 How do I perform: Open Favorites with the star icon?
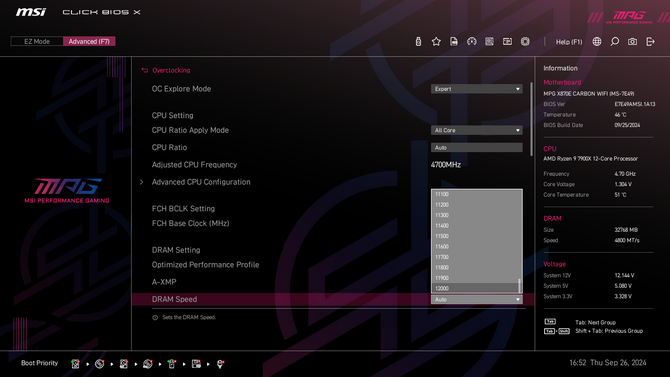[x=436, y=41]
